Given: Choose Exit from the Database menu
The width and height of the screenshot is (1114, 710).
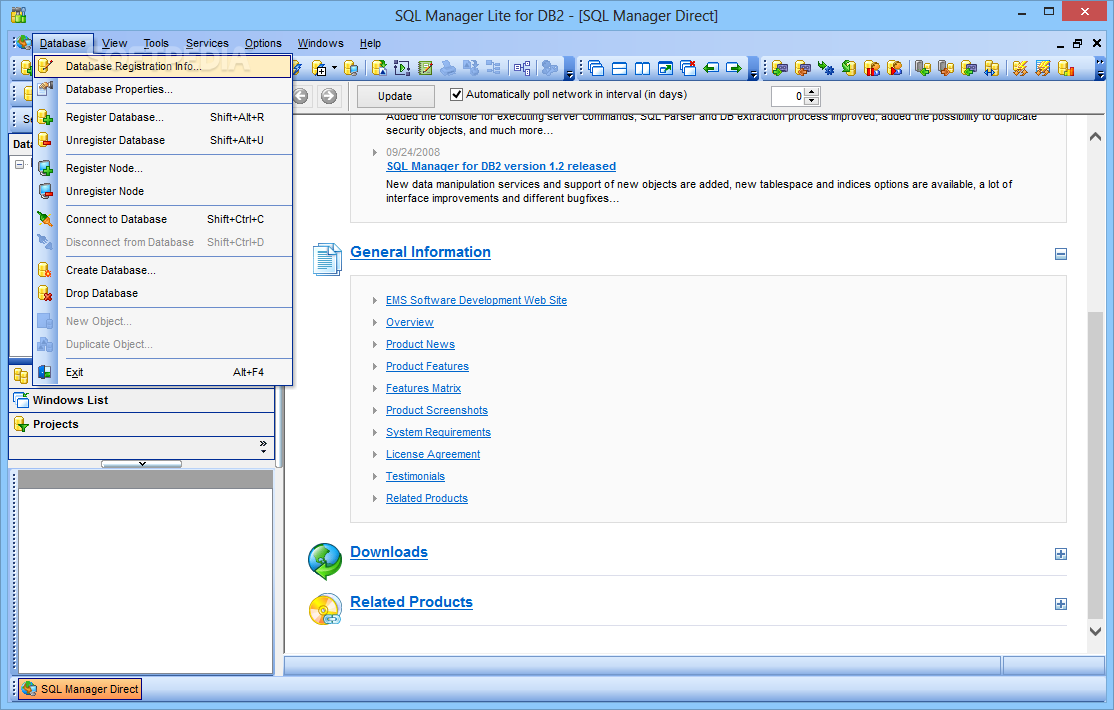Looking at the screenshot, I should (163, 372).
